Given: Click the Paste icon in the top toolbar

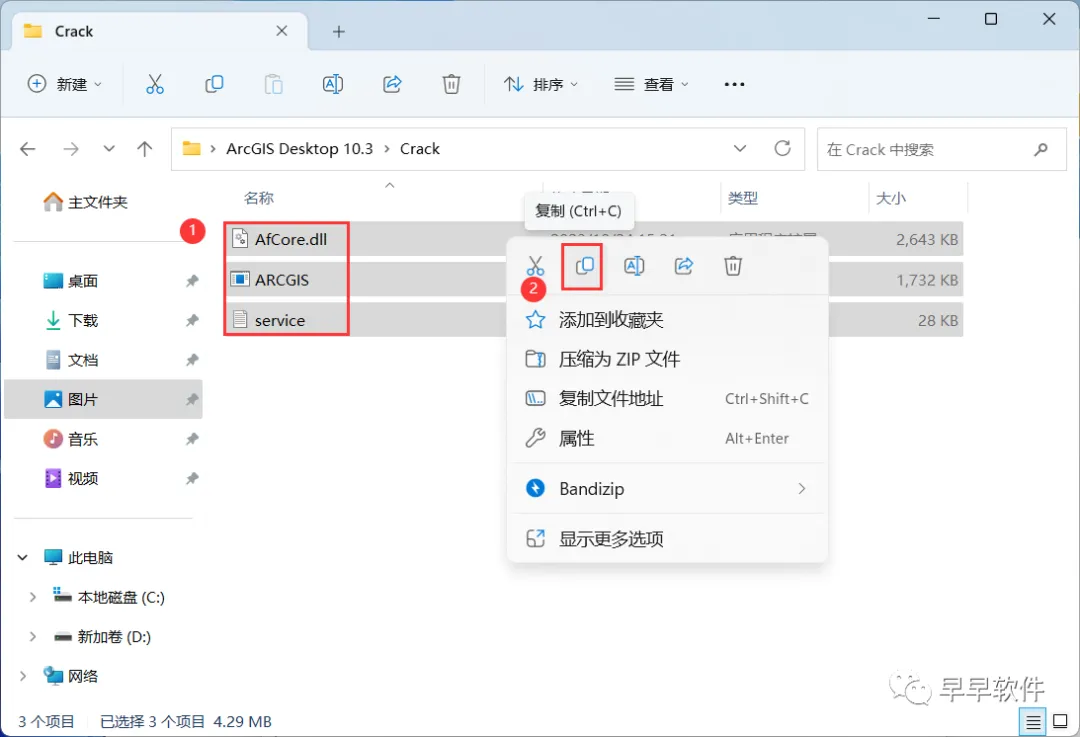Looking at the screenshot, I should pyautogui.click(x=273, y=84).
